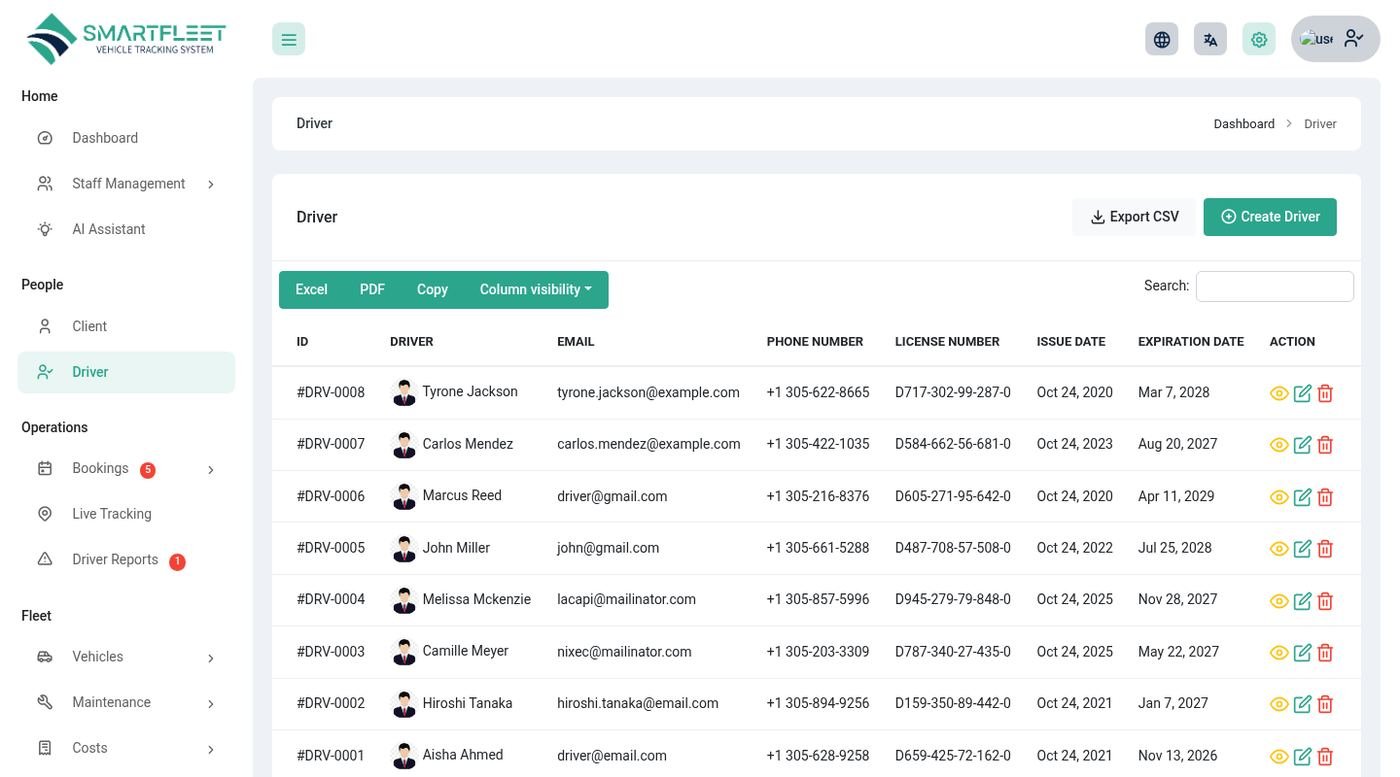Open AI Assistant in the sidebar
Viewport: 1400px width, 777px height.
click(x=126, y=229)
